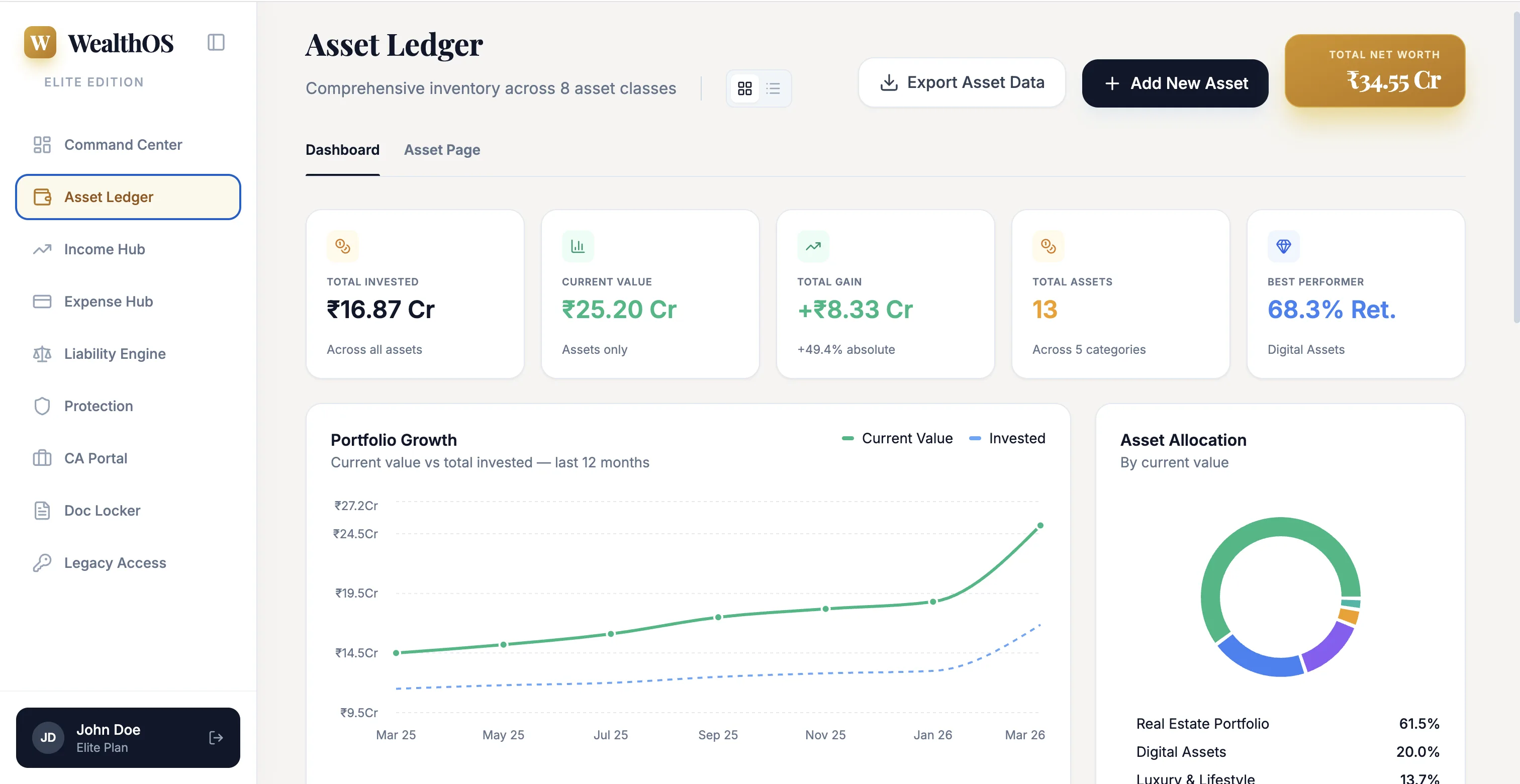Click the ELITE EDITION label
Image resolution: width=1520 pixels, height=784 pixels.
click(x=94, y=82)
